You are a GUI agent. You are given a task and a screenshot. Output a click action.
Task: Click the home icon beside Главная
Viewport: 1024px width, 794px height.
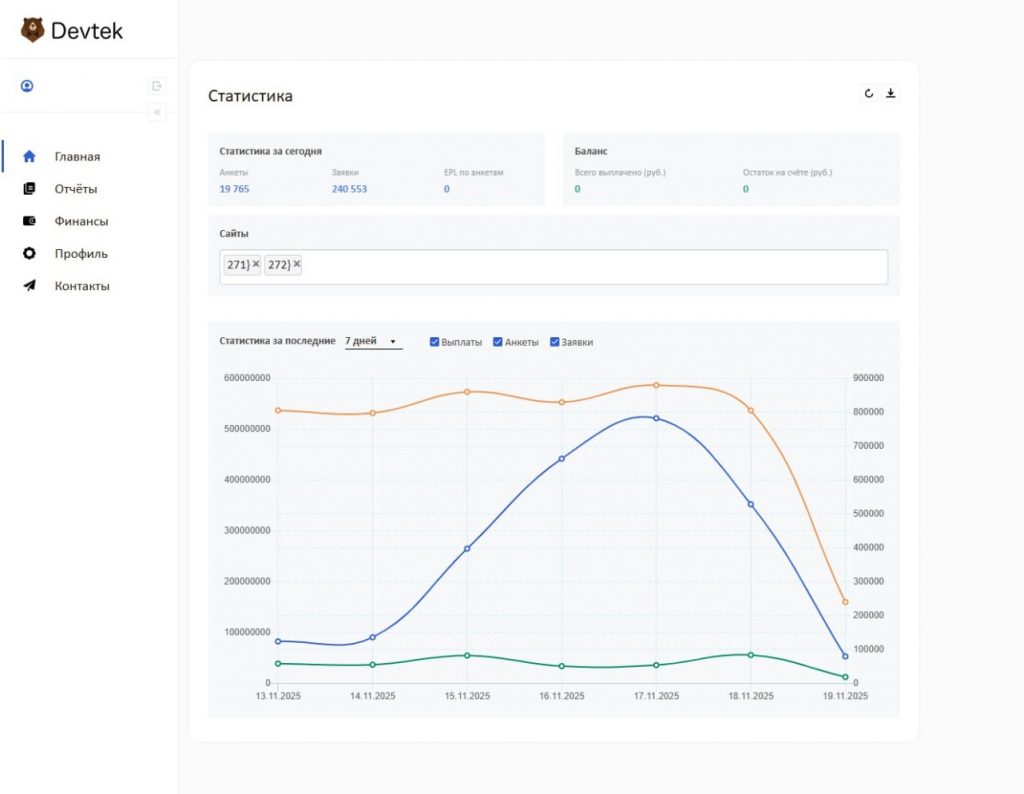[30, 157]
